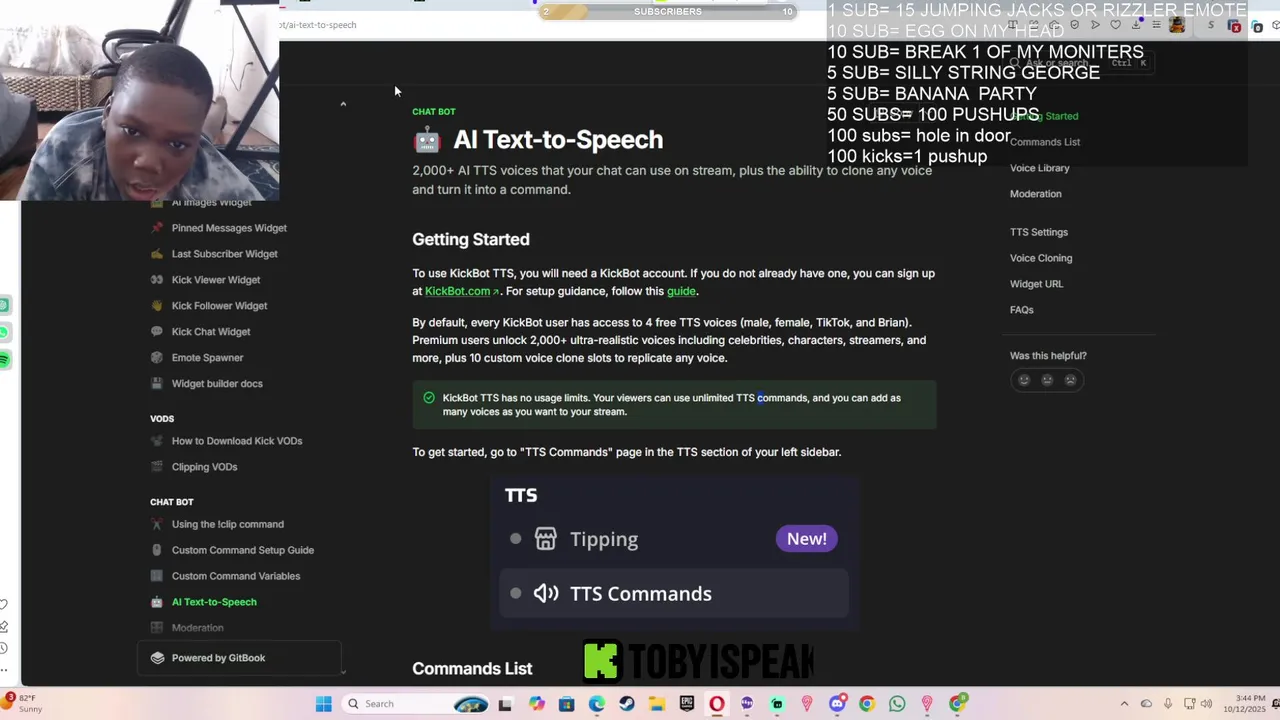The width and height of the screenshot is (1280, 720).
Task: Open Task View on the taskbar
Action: 505,704
